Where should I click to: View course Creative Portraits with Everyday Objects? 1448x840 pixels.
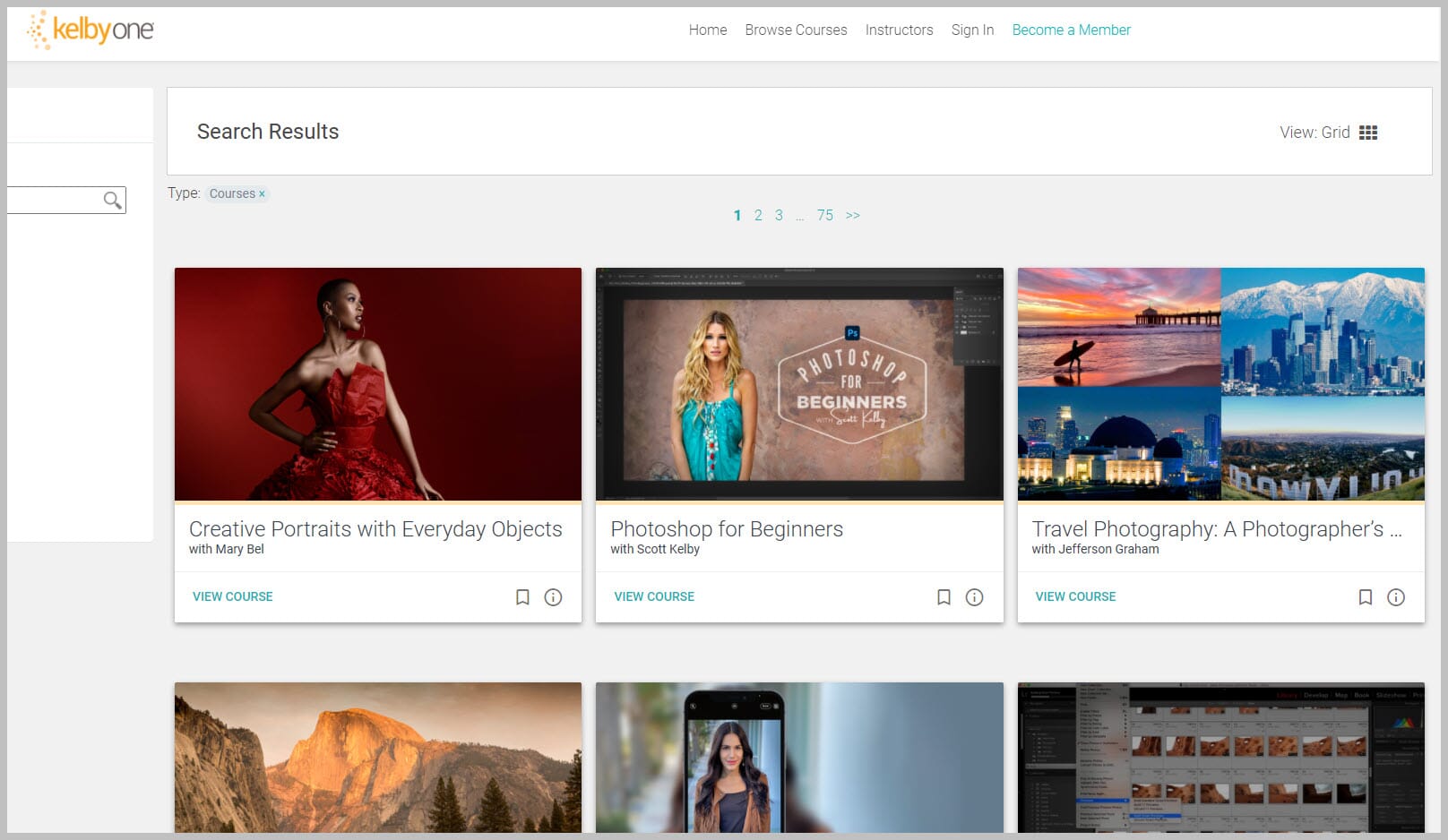[x=233, y=596]
